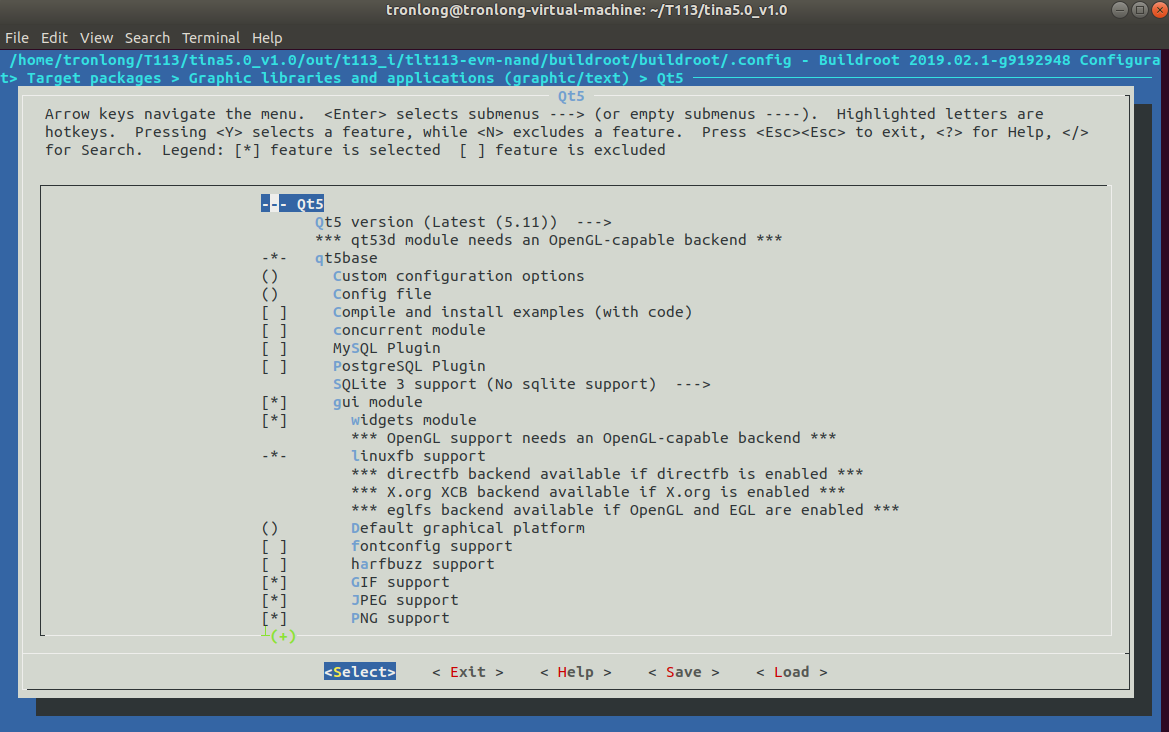Image resolution: width=1169 pixels, height=732 pixels.
Task: Click the Qt5 dialog title label
Action: point(571,96)
